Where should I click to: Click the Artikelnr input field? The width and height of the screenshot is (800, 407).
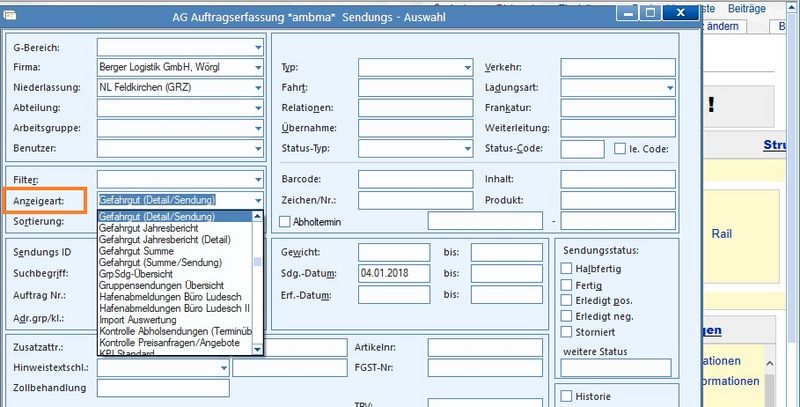485,347
